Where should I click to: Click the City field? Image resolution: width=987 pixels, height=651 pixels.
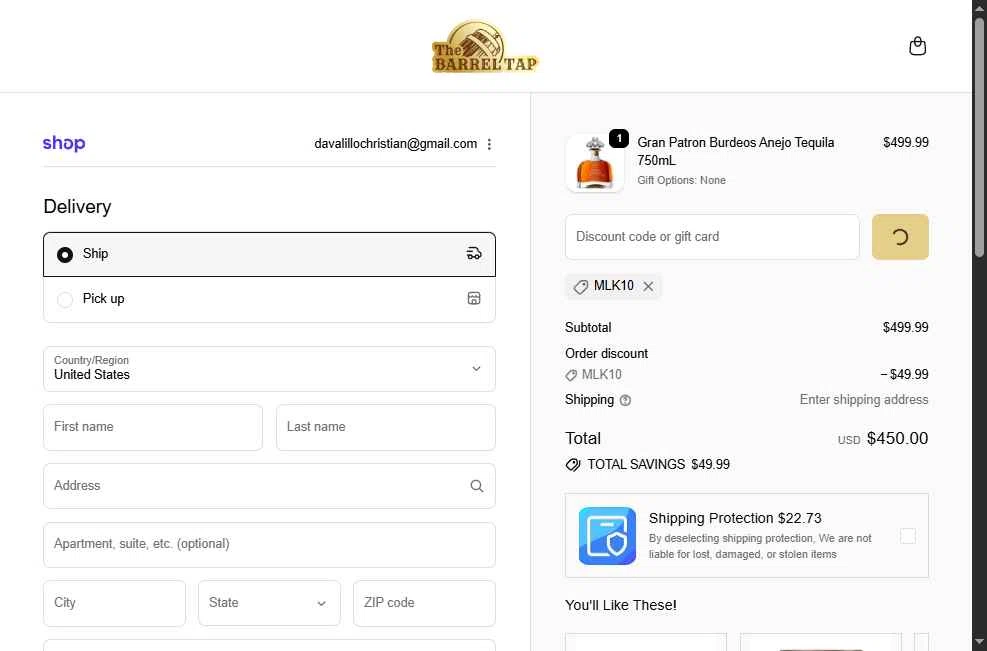(x=115, y=603)
